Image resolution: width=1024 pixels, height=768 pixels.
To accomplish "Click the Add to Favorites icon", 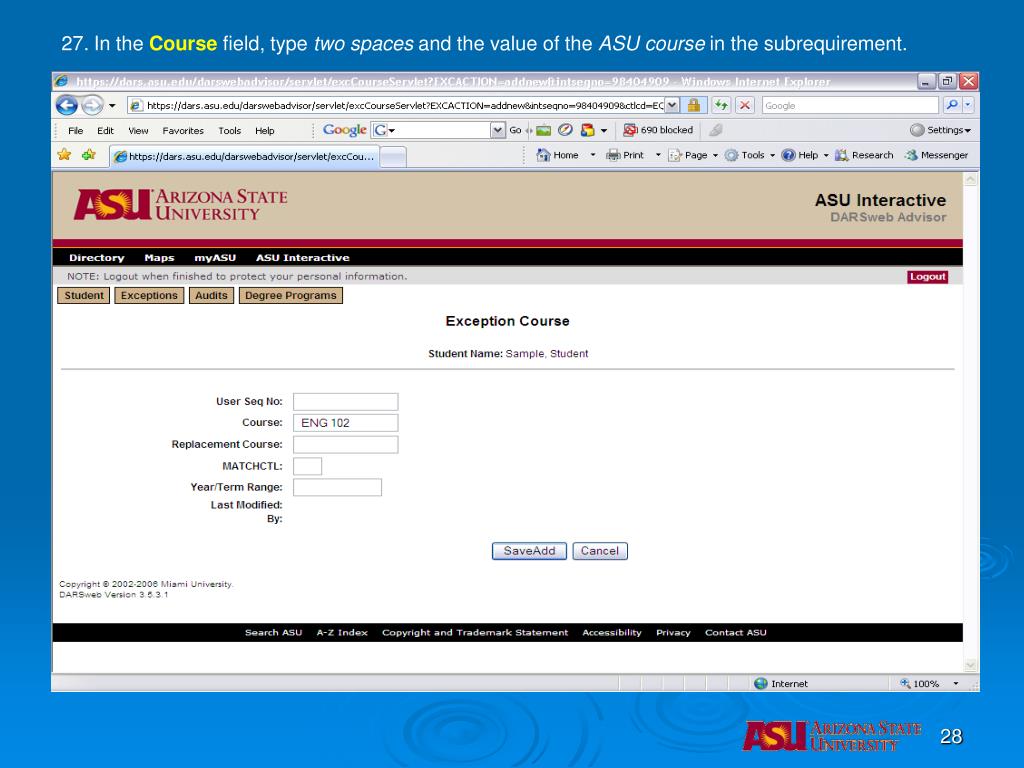I will point(89,155).
